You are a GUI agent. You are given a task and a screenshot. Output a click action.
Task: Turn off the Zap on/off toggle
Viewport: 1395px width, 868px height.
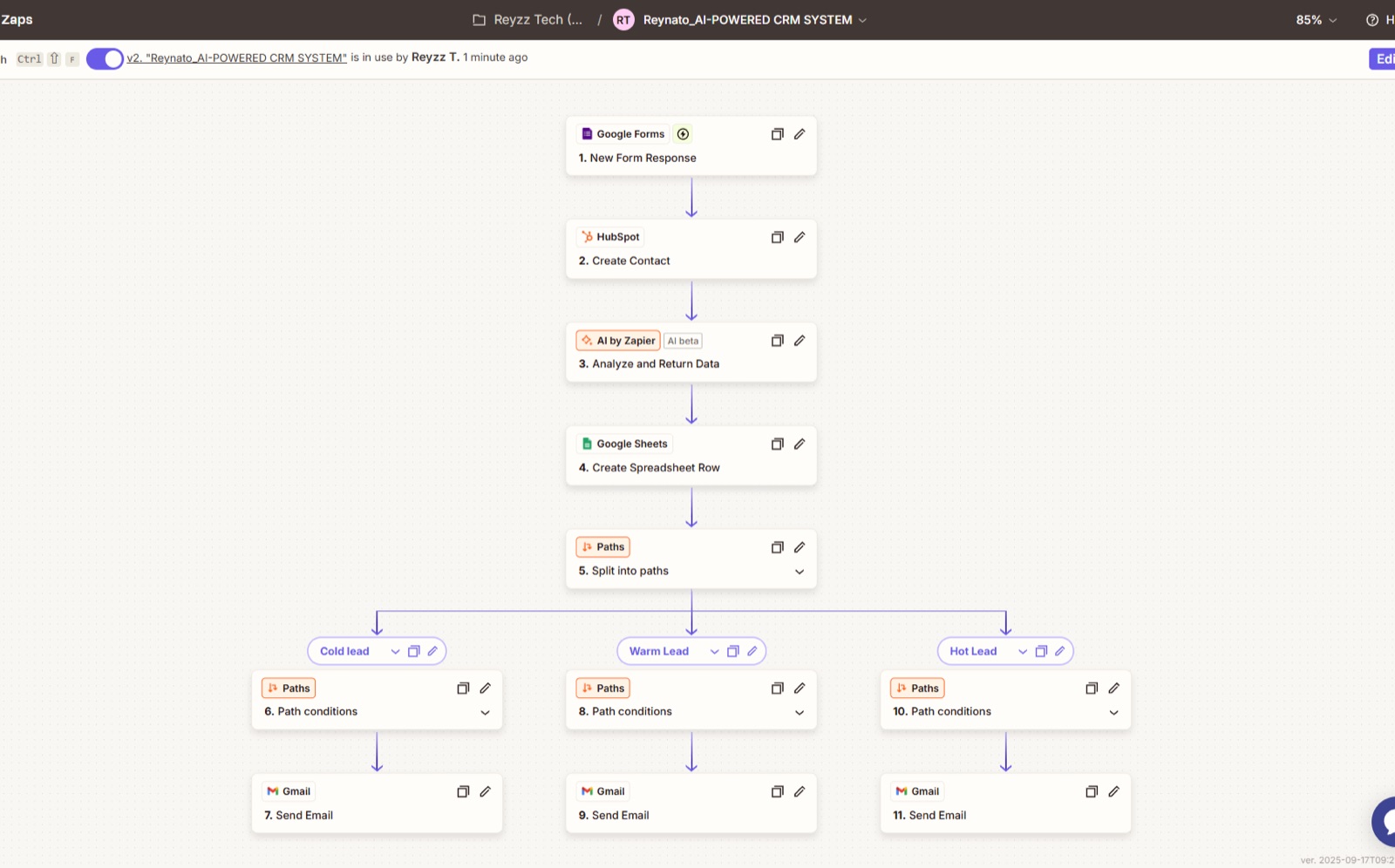(x=105, y=58)
